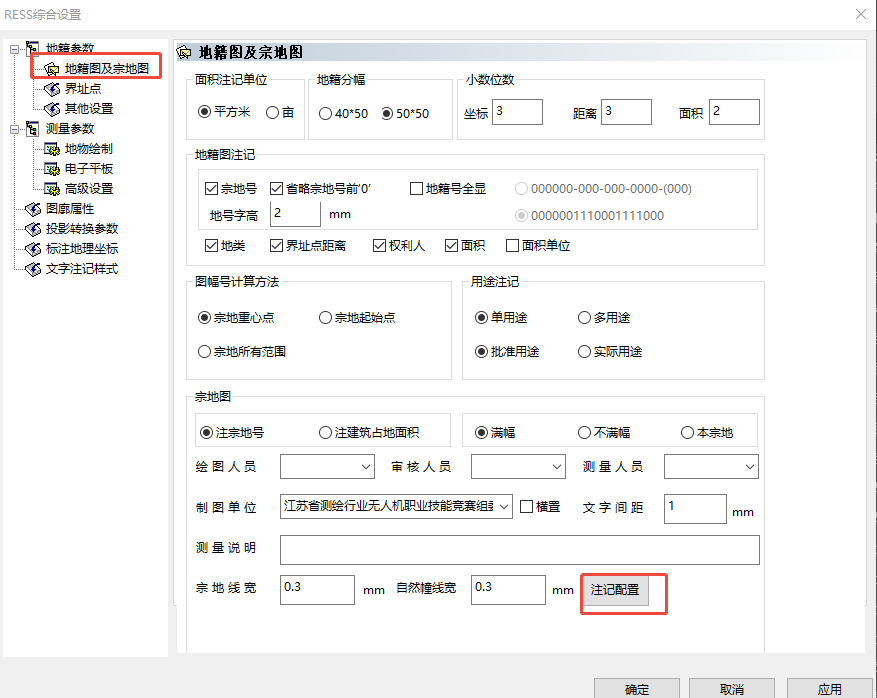Viewport: 877px width, 698px height.
Task: Select 不满幅 radio option
Action: [584, 433]
